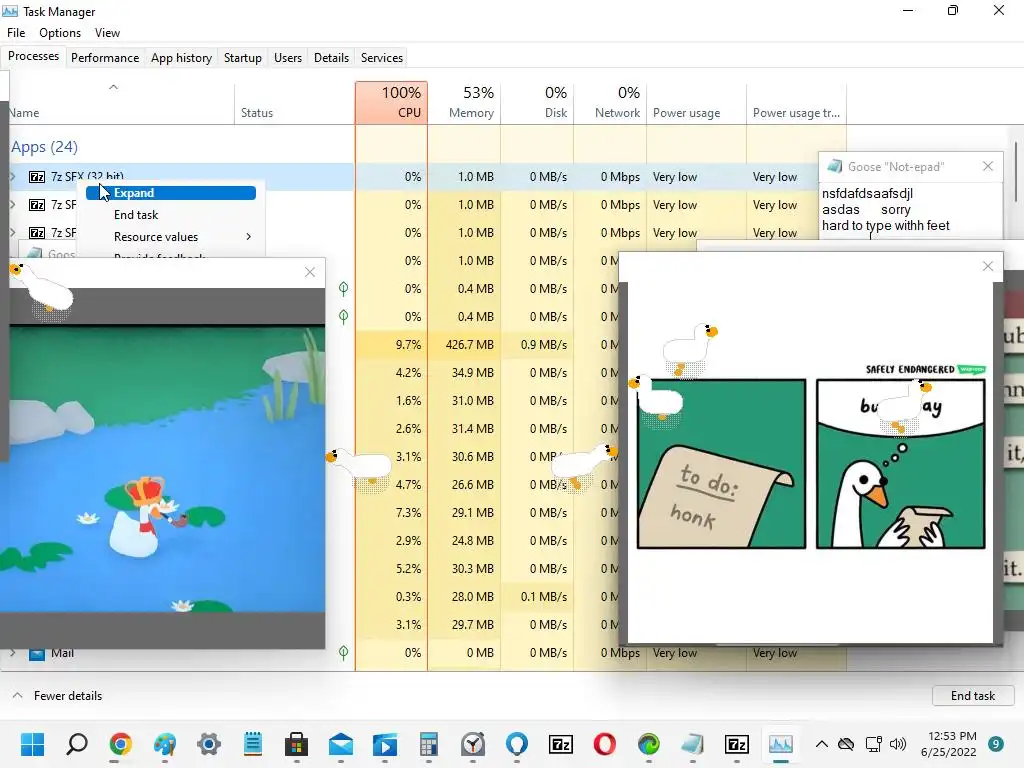Sort by the Power usage column header

point(696,103)
